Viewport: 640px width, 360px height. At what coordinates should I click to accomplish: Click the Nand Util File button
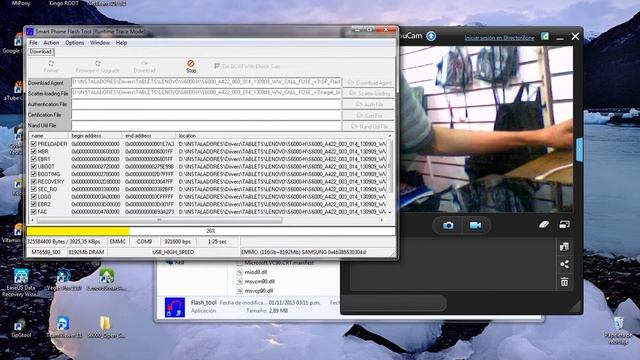pyautogui.click(x=369, y=127)
